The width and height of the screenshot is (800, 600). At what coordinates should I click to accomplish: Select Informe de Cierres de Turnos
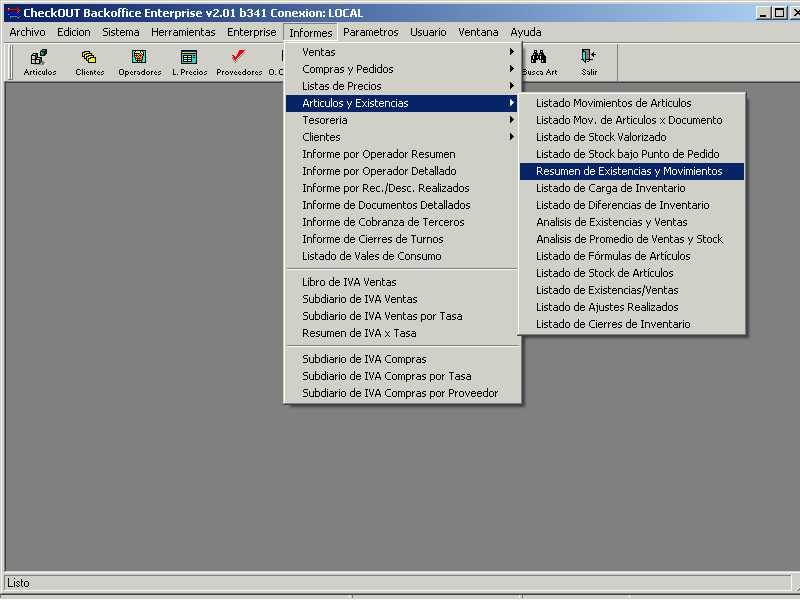pos(401,239)
